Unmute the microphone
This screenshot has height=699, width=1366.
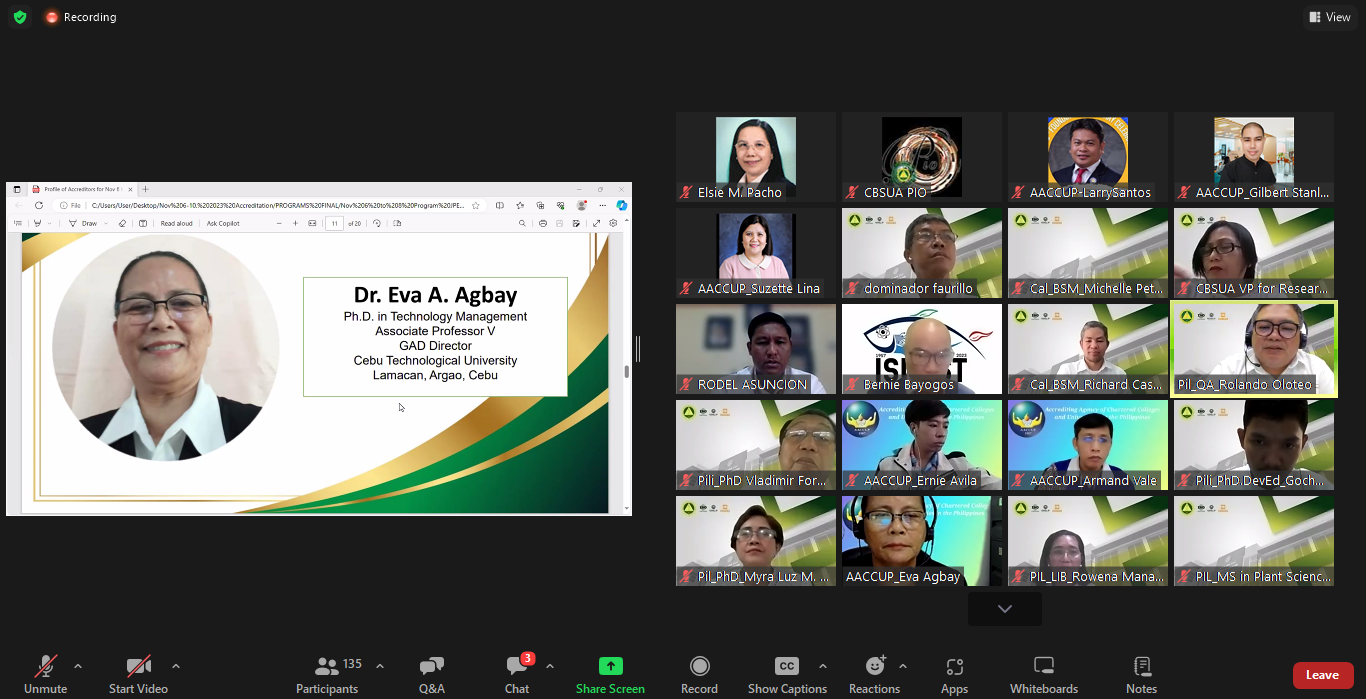[x=46, y=675]
